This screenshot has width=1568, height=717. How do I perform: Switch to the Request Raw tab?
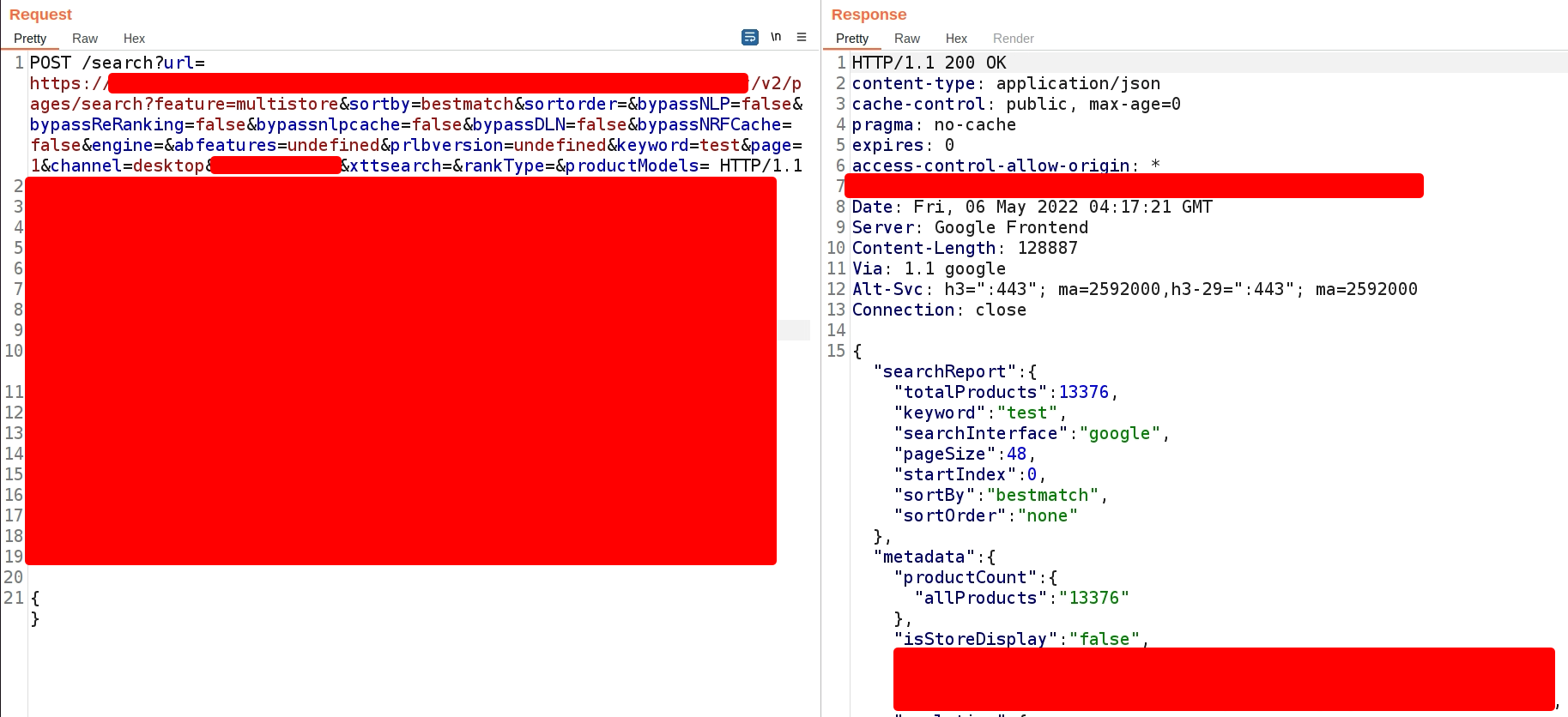[x=85, y=39]
